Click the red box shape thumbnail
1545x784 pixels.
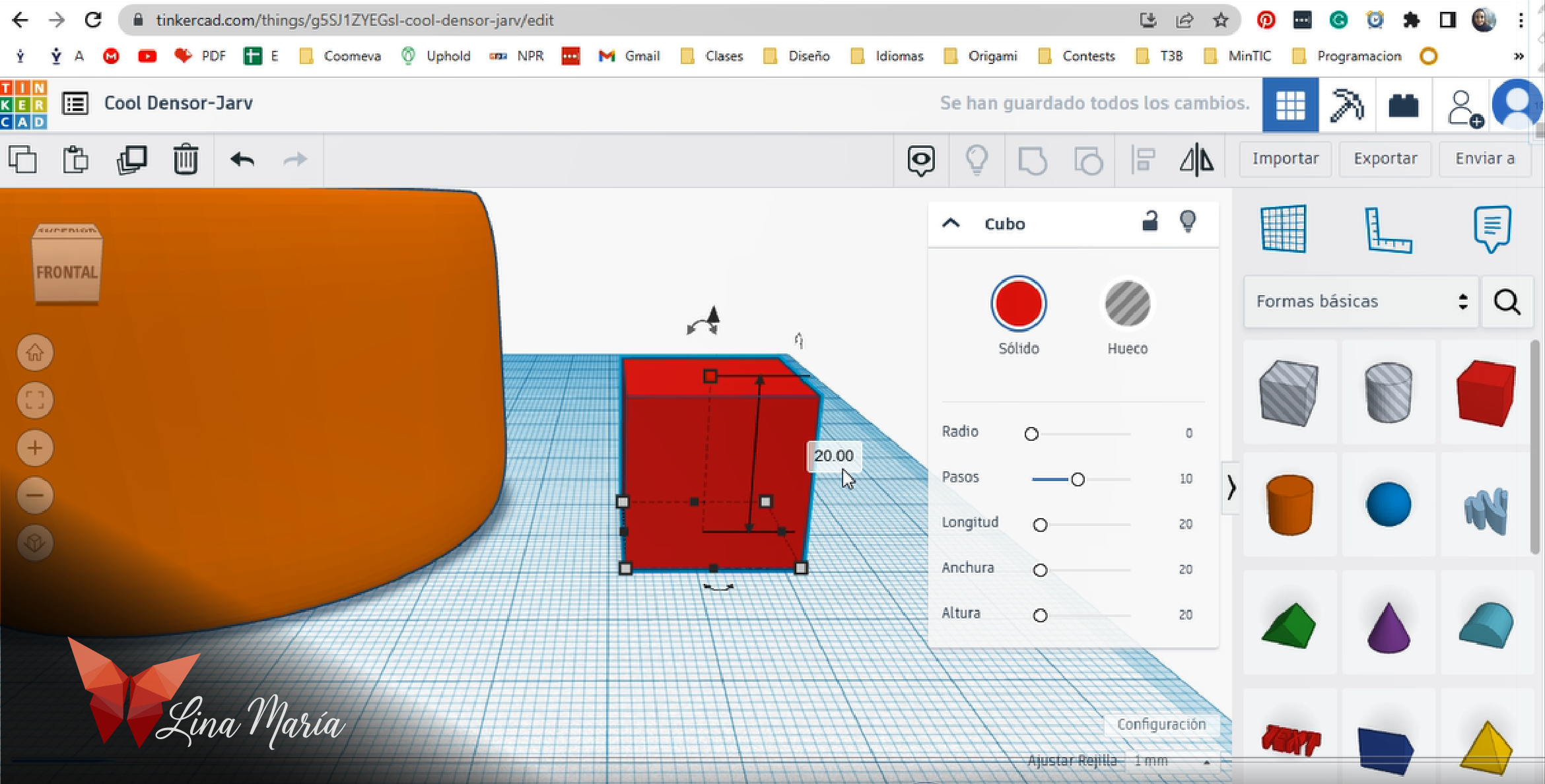1486,393
